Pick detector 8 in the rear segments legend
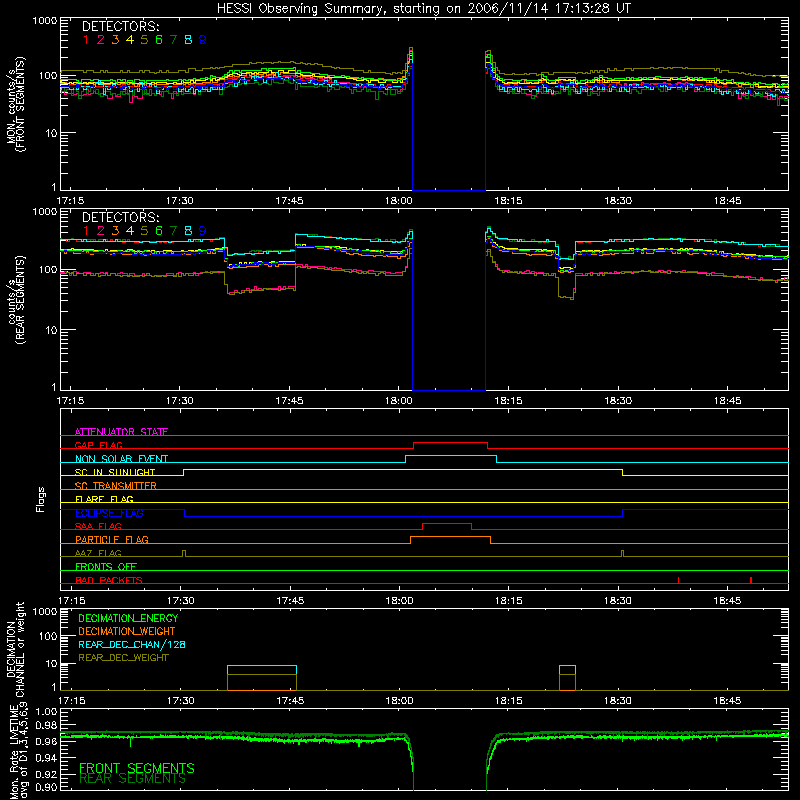The height and width of the screenshot is (800, 800). click(188, 231)
